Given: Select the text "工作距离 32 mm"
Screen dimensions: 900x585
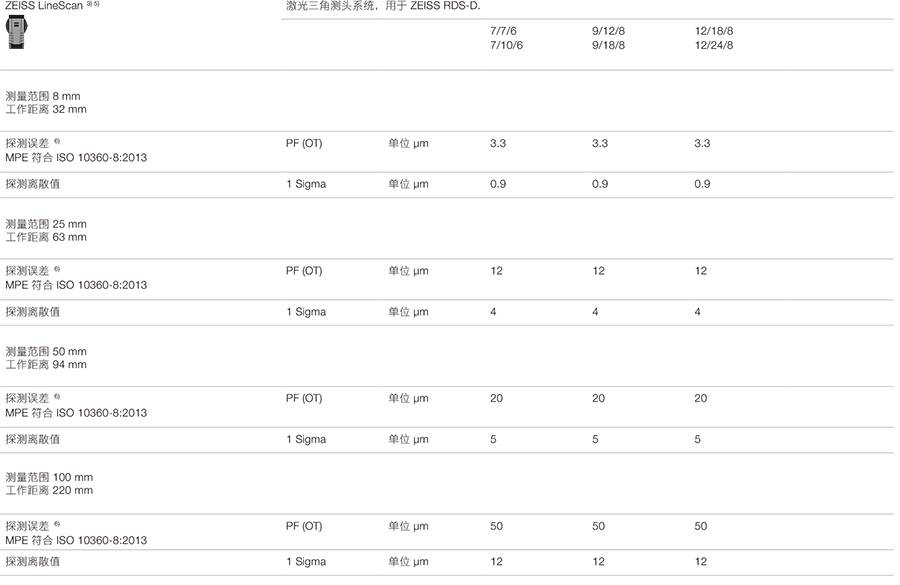Looking at the screenshot, I should [46, 109].
